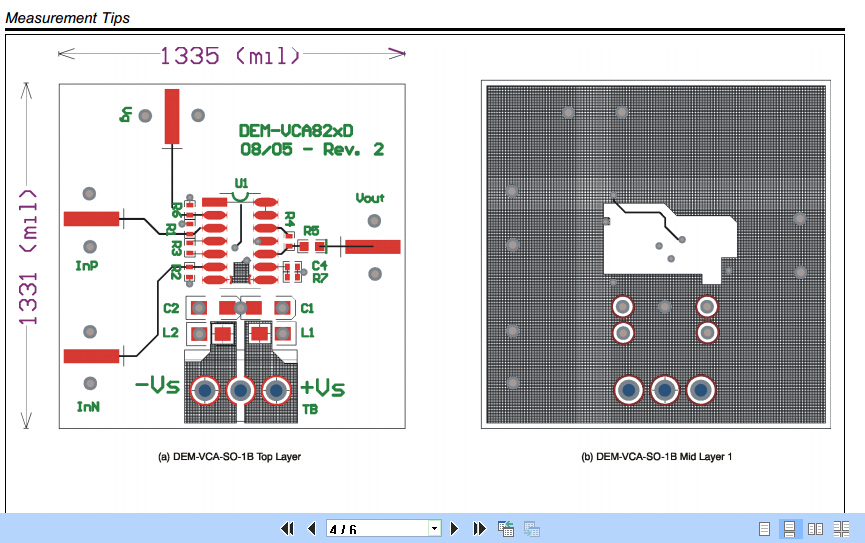
Task: Go to the next page
Action: [454, 529]
